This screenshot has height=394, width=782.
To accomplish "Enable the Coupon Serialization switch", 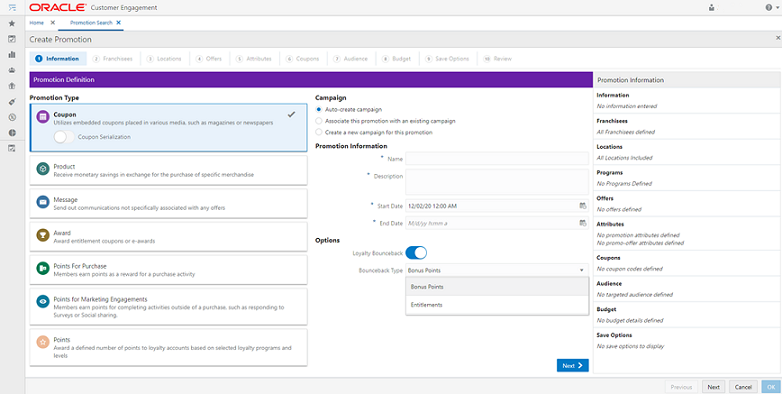I will coord(64,137).
